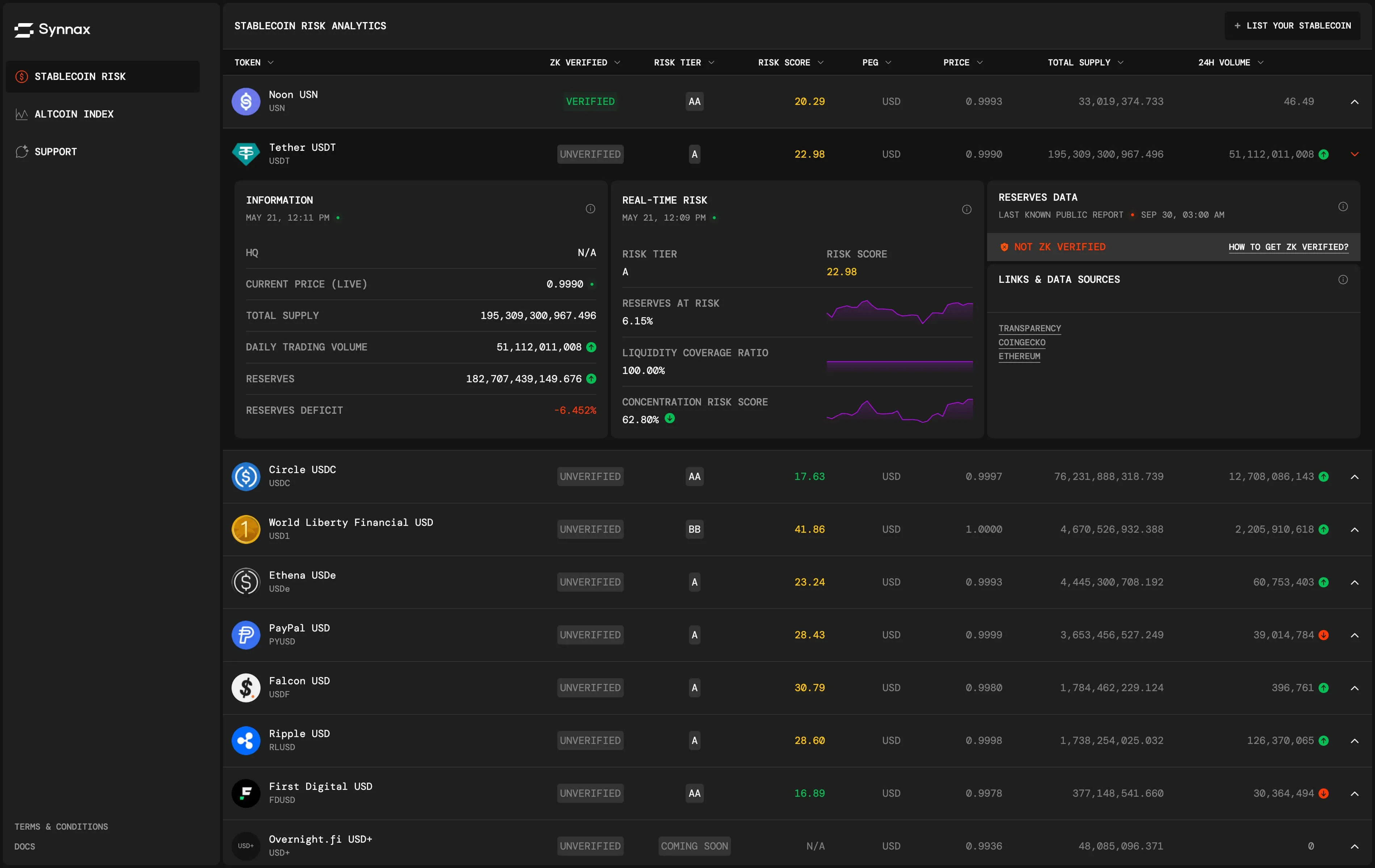
Task: Sort table by ZK Verified column
Action: click(585, 62)
